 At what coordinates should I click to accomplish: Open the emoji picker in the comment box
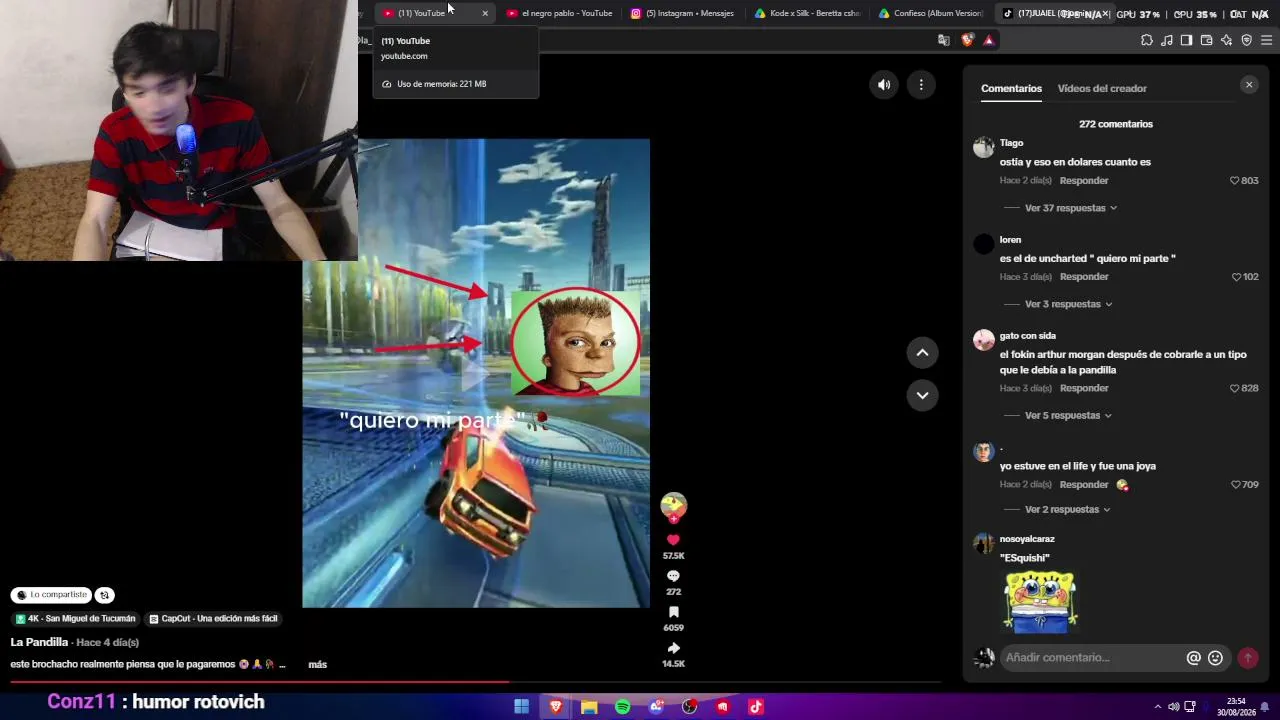tap(1215, 658)
